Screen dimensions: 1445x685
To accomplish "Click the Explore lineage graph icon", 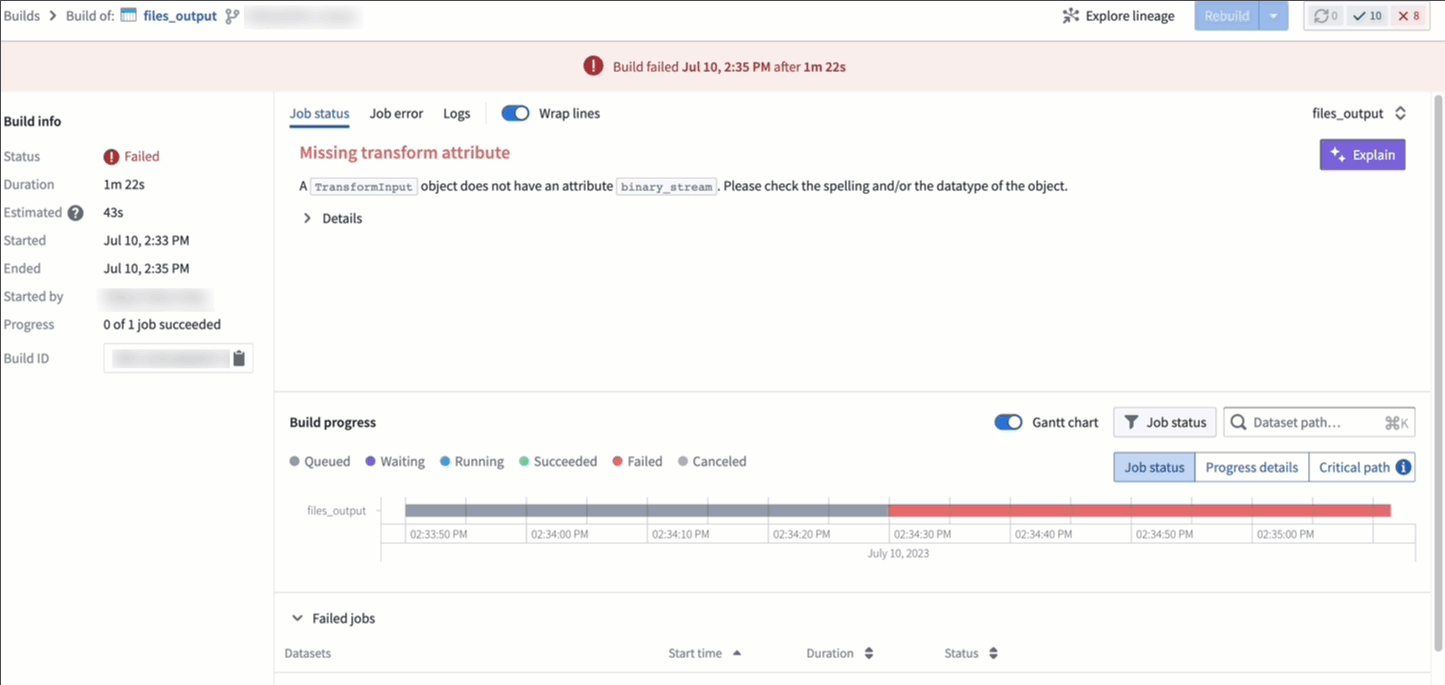I will (1071, 16).
